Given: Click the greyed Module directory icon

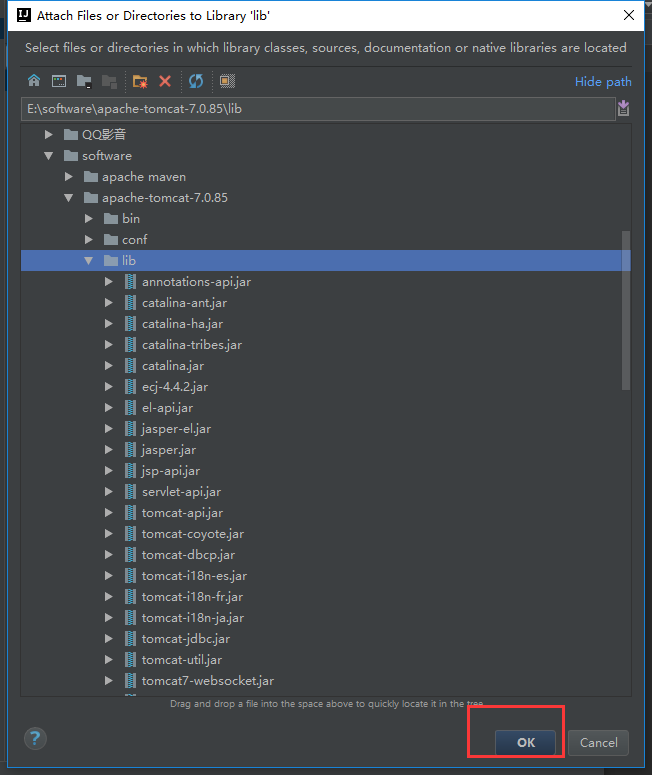Looking at the screenshot, I should pos(109,82).
